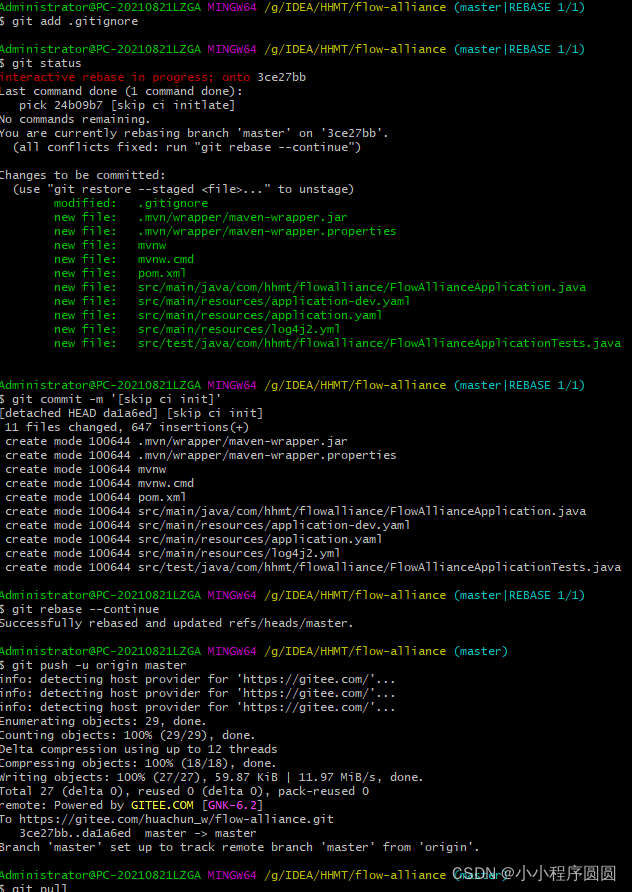Click 'You are currently rebasing branch' line
Screen dimensions: 632x892
click(194, 133)
